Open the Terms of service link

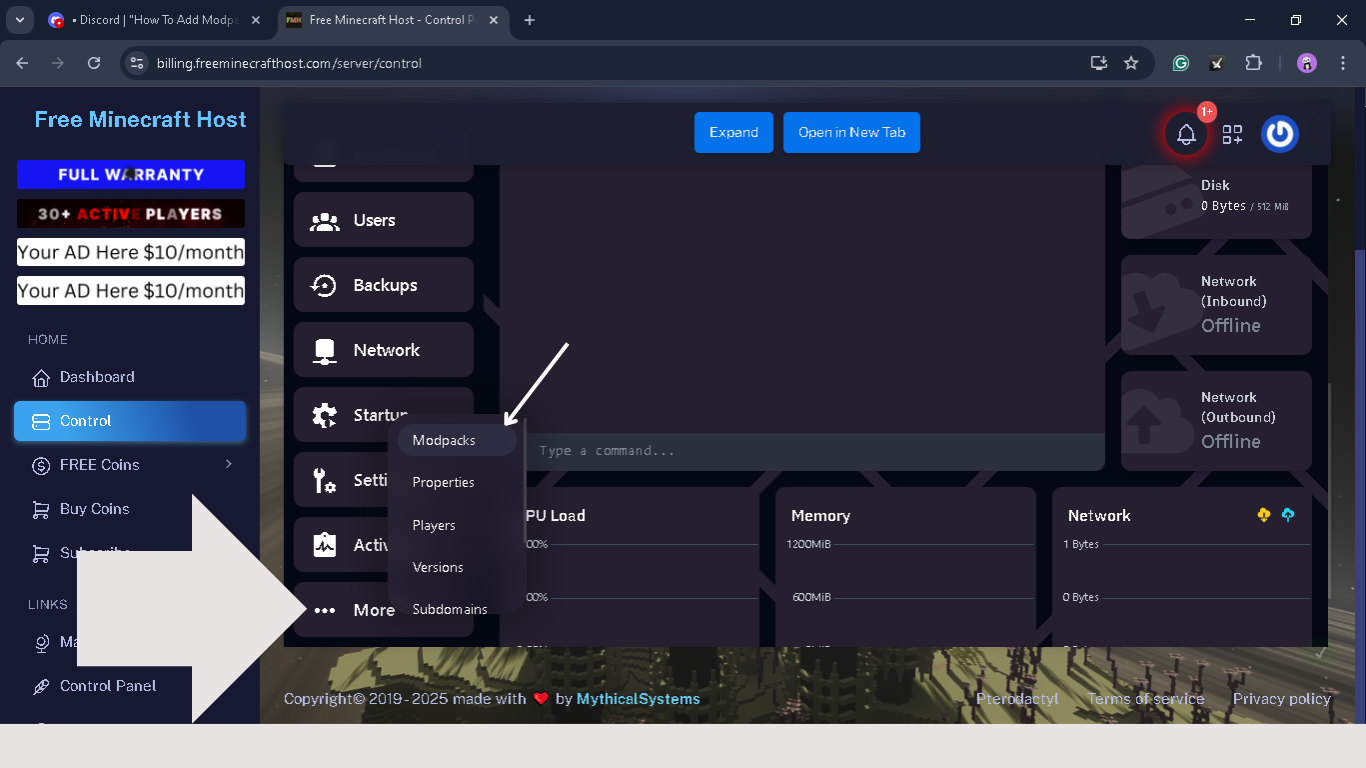[x=1146, y=699]
